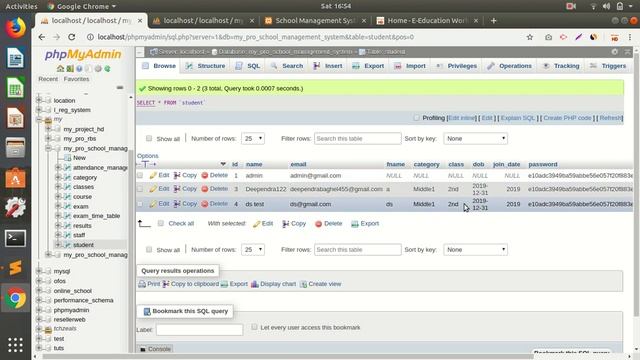Open a new browser tab
The image size is (640, 360).
493,20
